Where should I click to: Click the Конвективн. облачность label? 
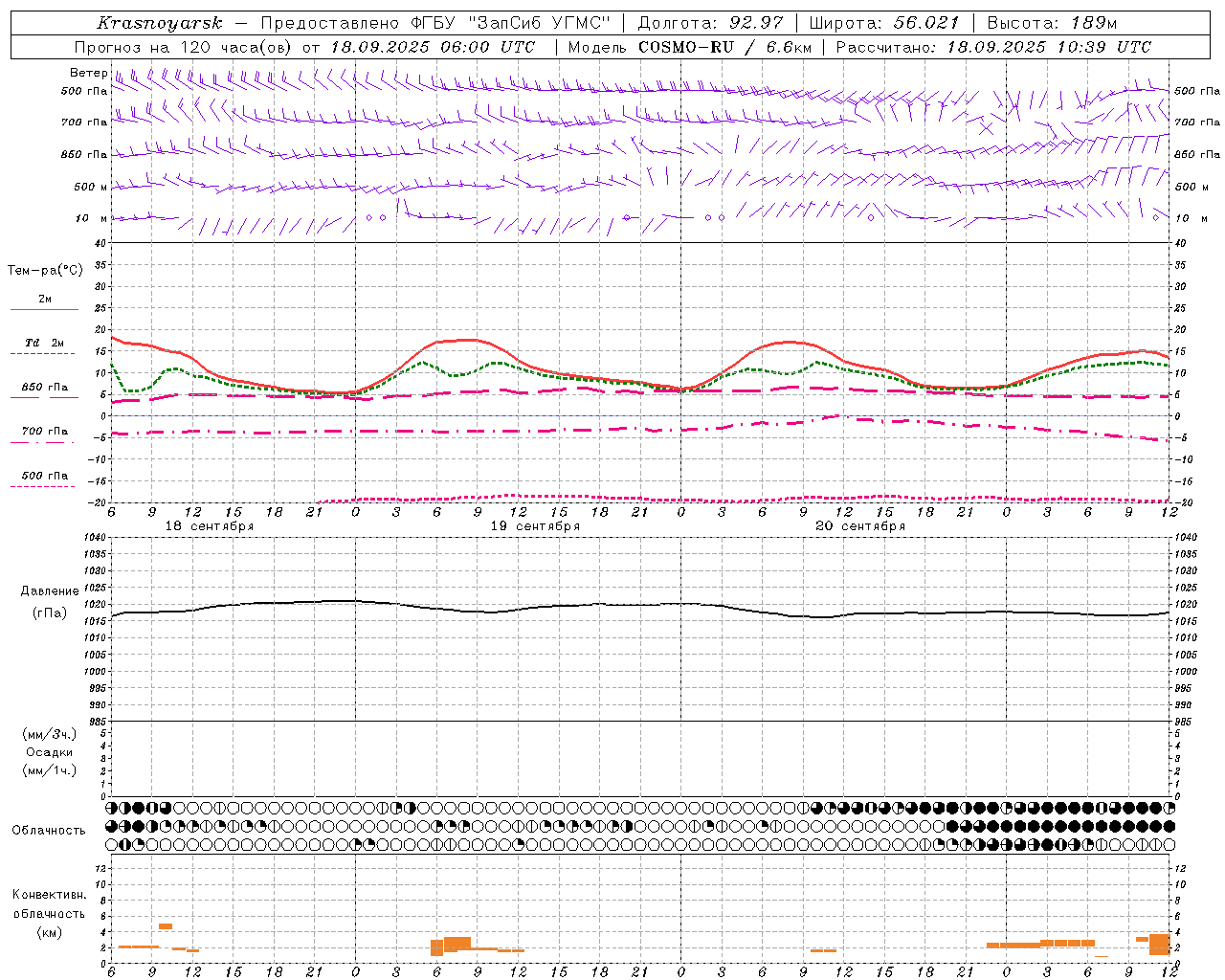pyautogui.click(x=50, y=904)
